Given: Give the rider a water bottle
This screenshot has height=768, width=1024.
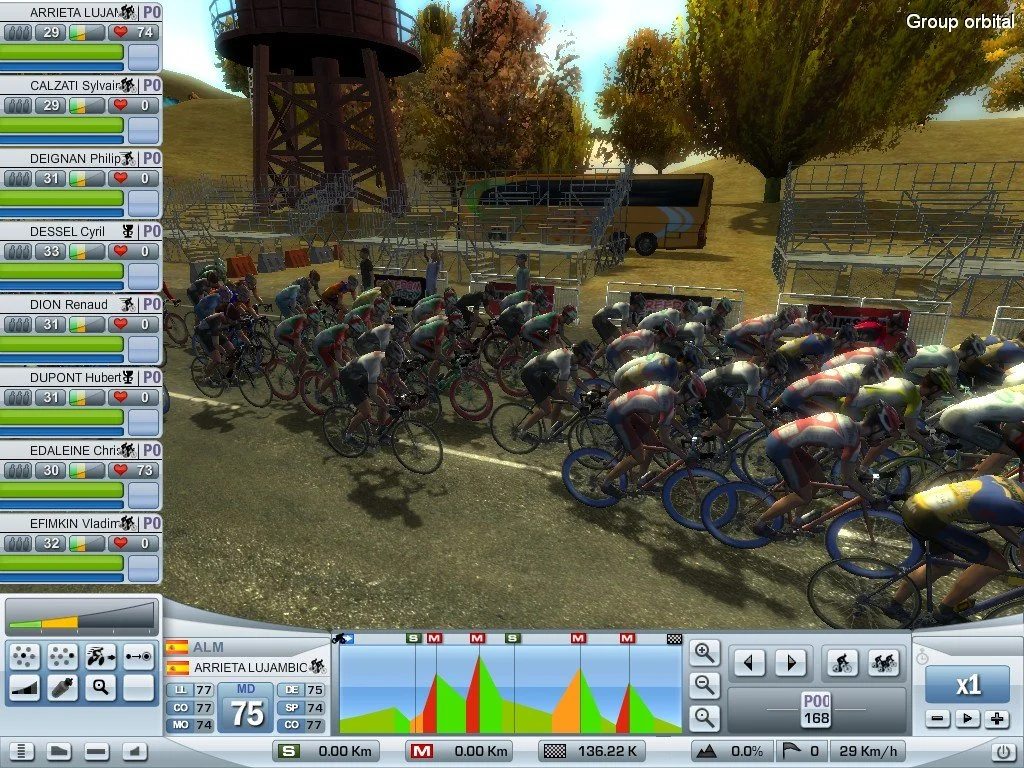Looking at the screenshot, I should click(x=63, y=688).
